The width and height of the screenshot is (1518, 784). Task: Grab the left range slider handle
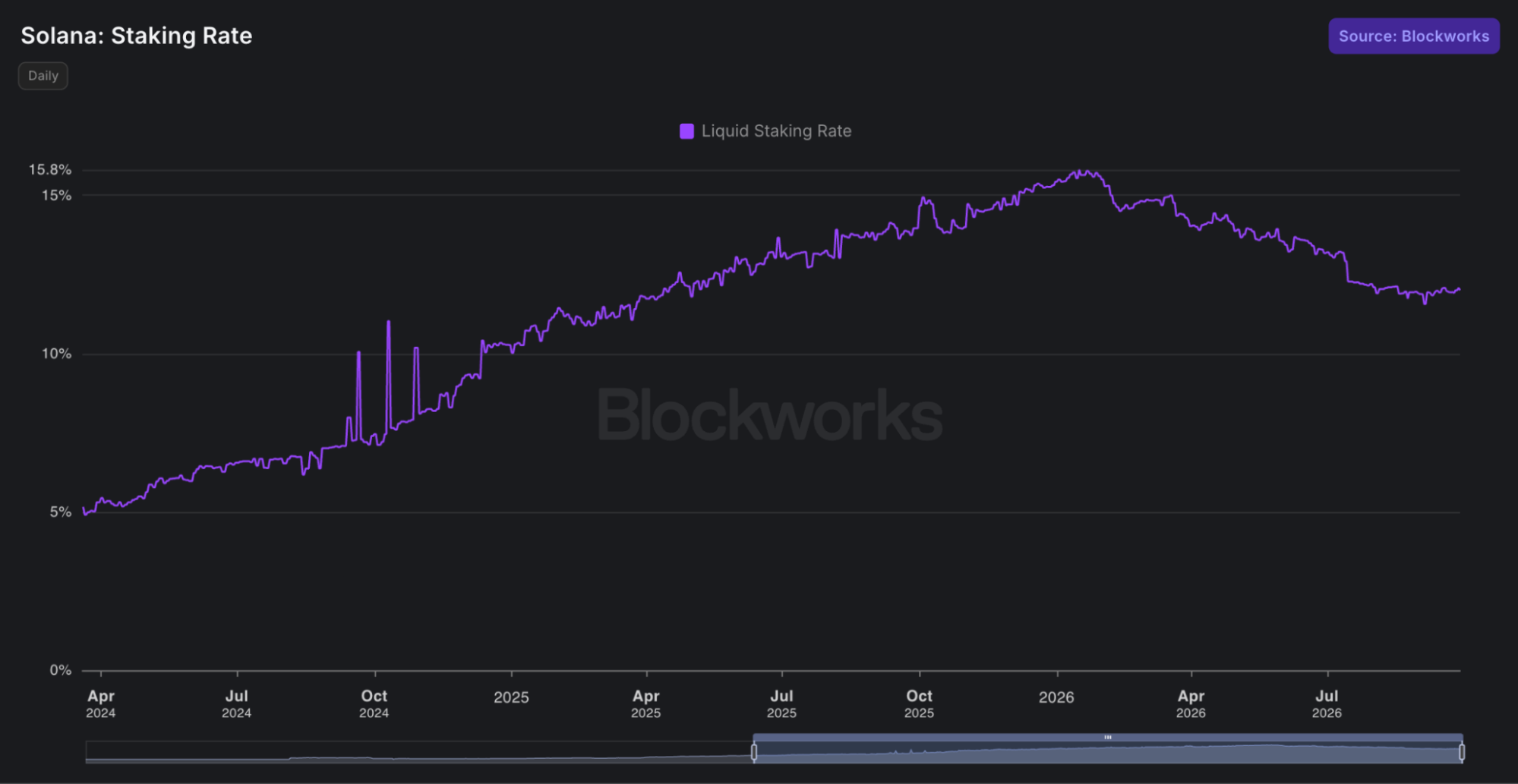754,752
